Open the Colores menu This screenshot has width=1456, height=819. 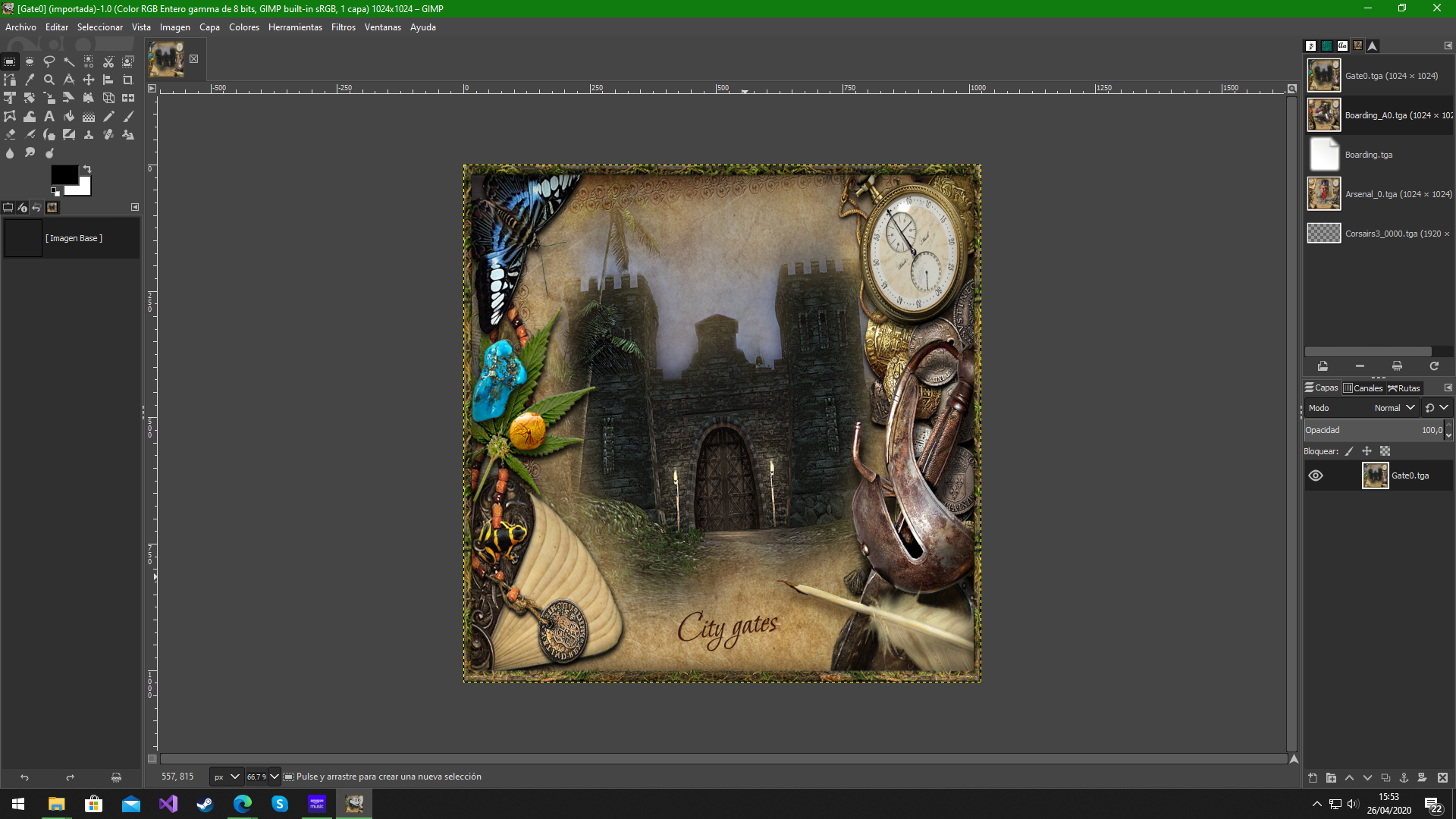(x=244, y=27)
